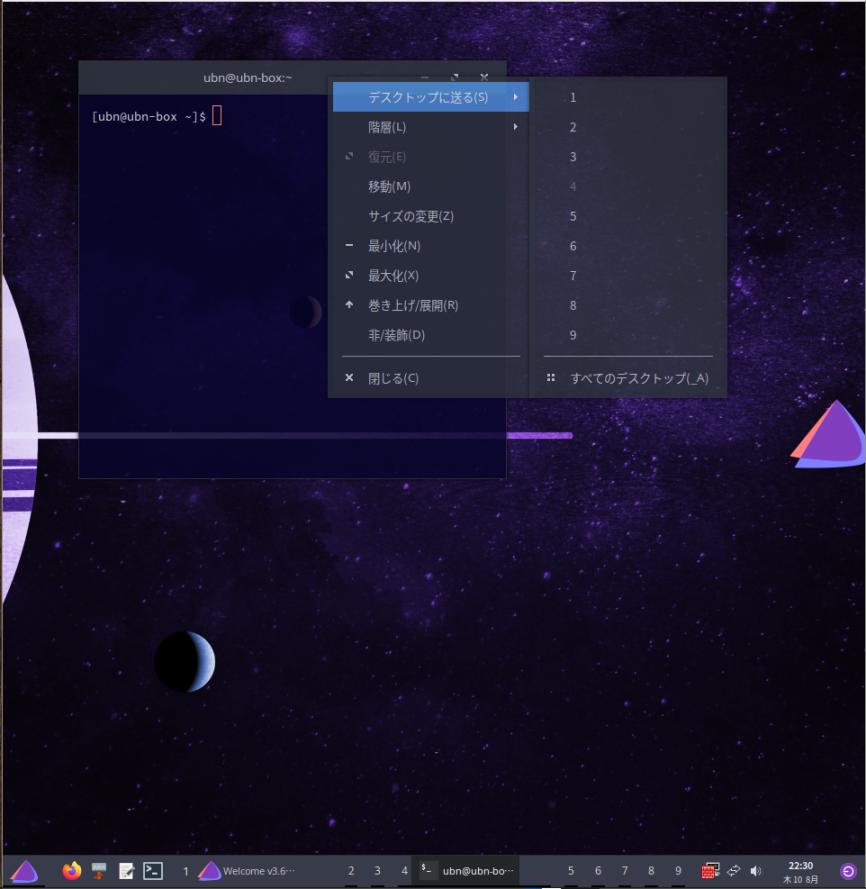Select 巻き上げ/展開(R) menu entry
This screenshot has width=866, height=889.
[430, 306]
